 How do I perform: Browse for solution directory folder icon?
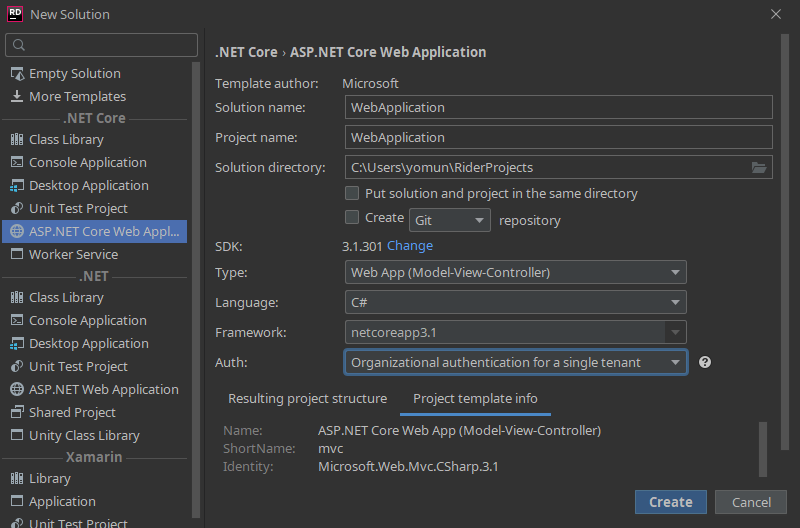tap(759, 167)
